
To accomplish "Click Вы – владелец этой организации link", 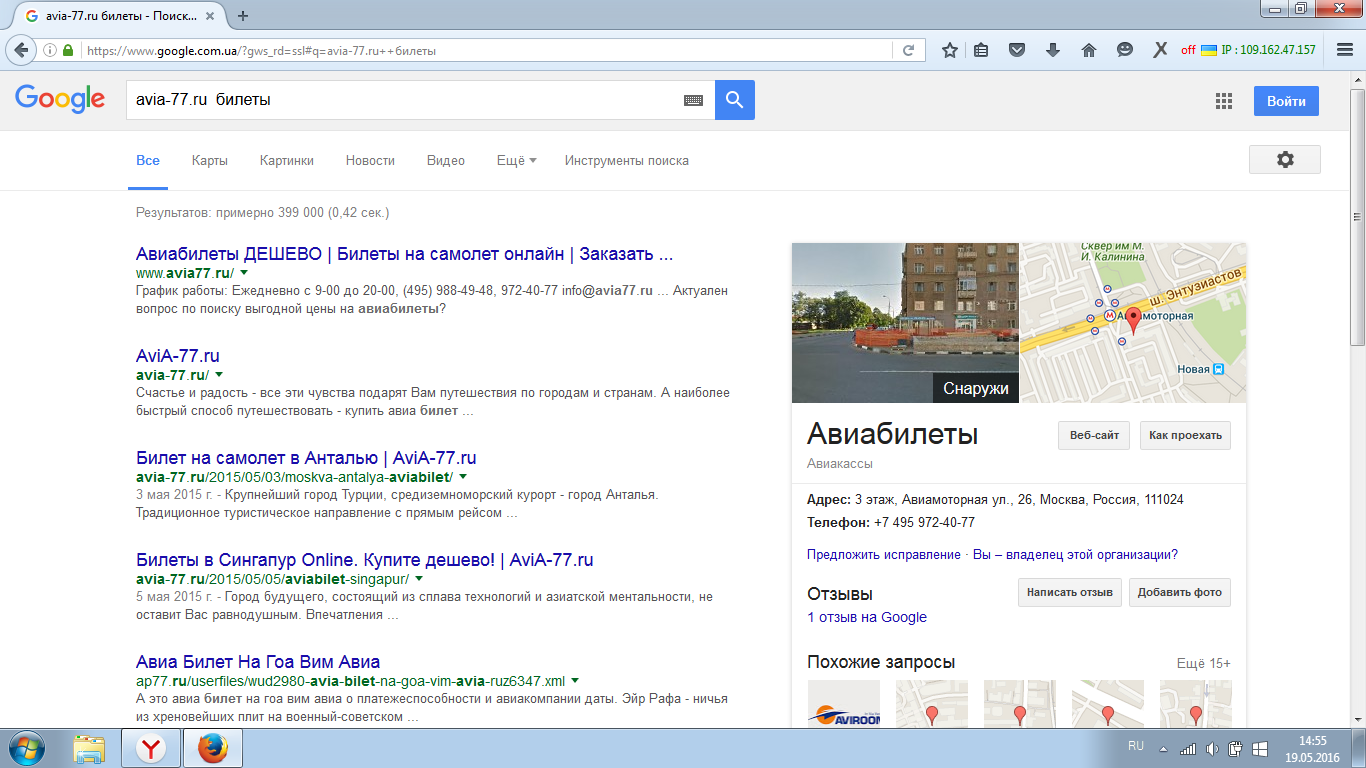I will [1075, 555].
